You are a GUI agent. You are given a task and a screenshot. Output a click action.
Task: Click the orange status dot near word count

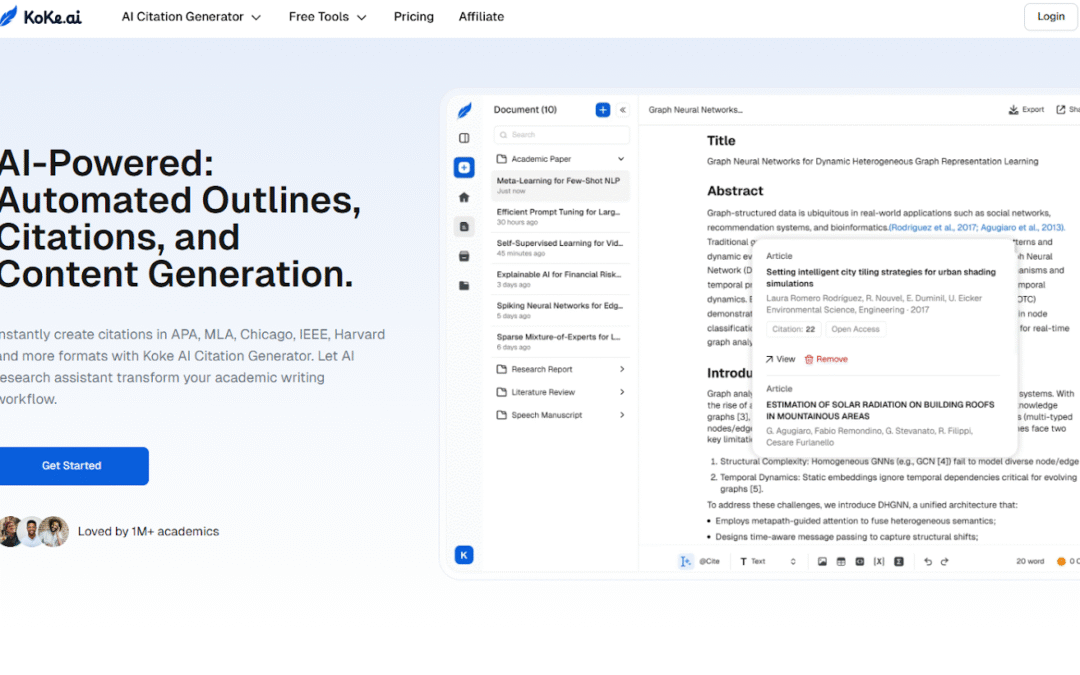coord(1061,561)
